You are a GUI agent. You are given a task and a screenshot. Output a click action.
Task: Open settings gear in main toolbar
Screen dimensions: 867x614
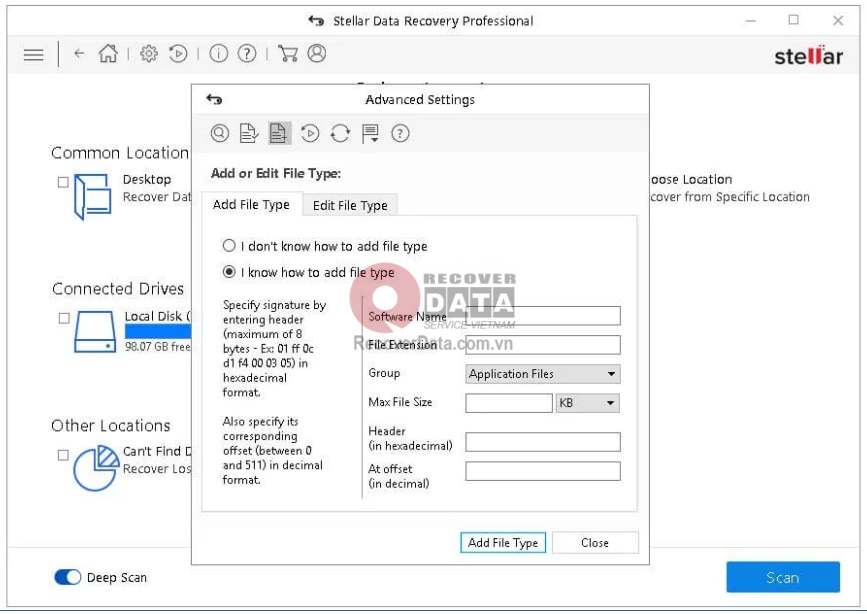(x=149, y=54)
